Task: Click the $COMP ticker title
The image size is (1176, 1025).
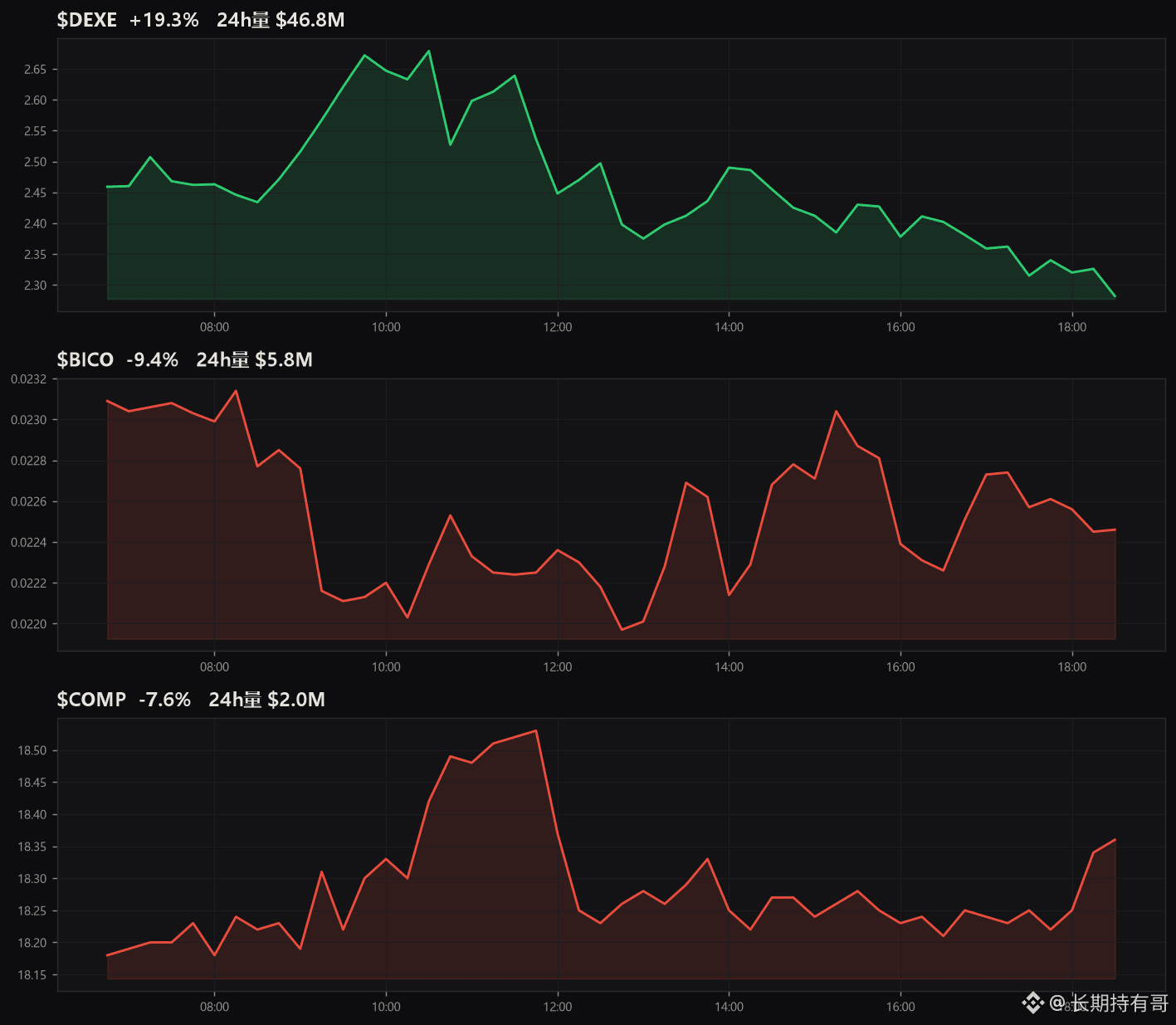Action: [91, 700]
